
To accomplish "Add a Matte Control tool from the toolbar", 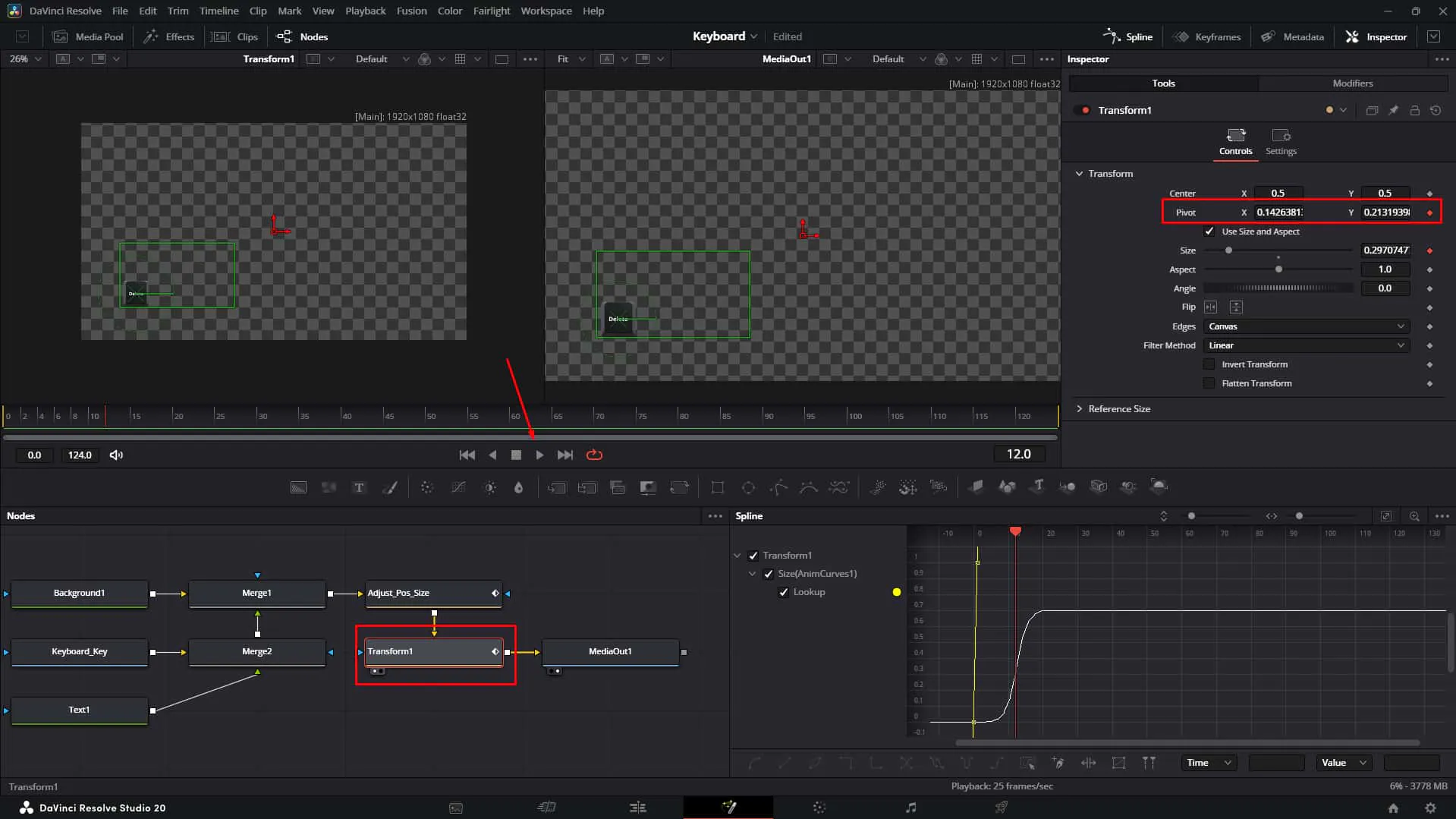I will 648,487.
